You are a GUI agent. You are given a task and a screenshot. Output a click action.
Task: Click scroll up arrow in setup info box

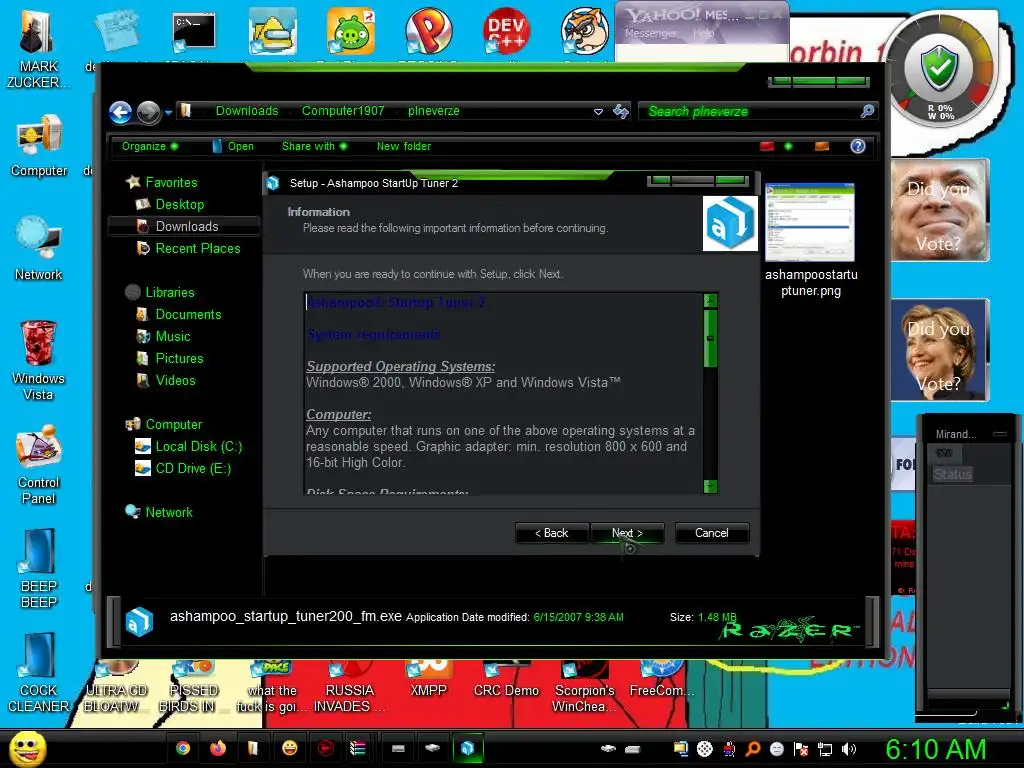pyautogui.click(x=710, y=300)
